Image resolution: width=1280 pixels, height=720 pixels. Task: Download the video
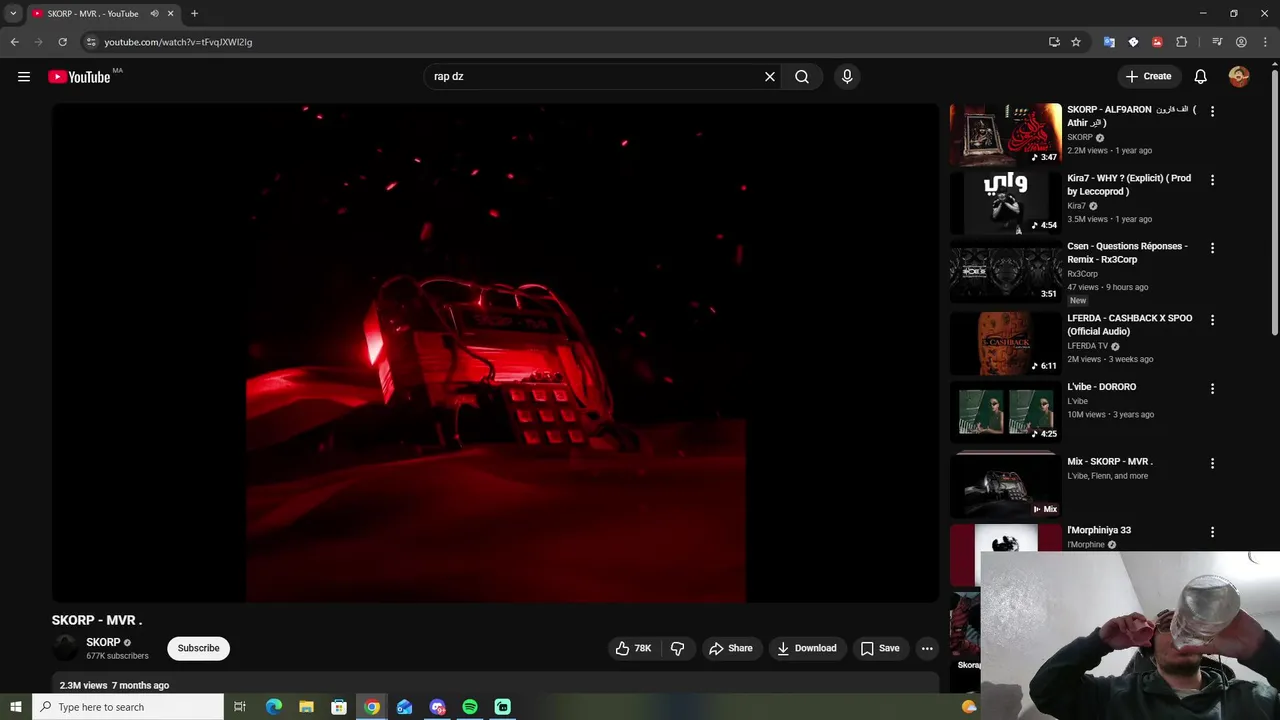pos(807,648)
